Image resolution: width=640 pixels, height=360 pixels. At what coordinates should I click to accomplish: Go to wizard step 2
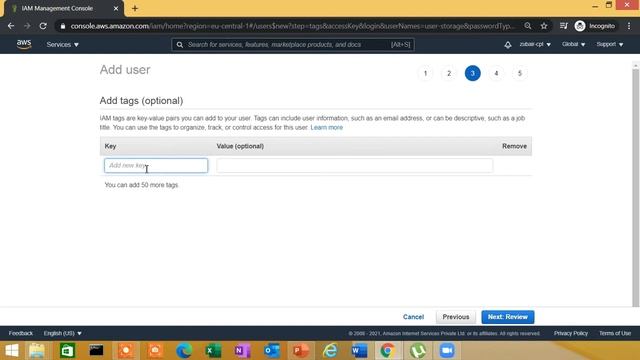449,73
